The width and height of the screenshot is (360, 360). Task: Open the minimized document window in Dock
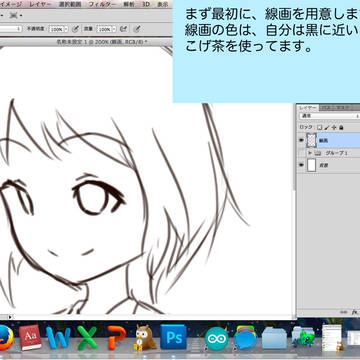tap(332, 338)
